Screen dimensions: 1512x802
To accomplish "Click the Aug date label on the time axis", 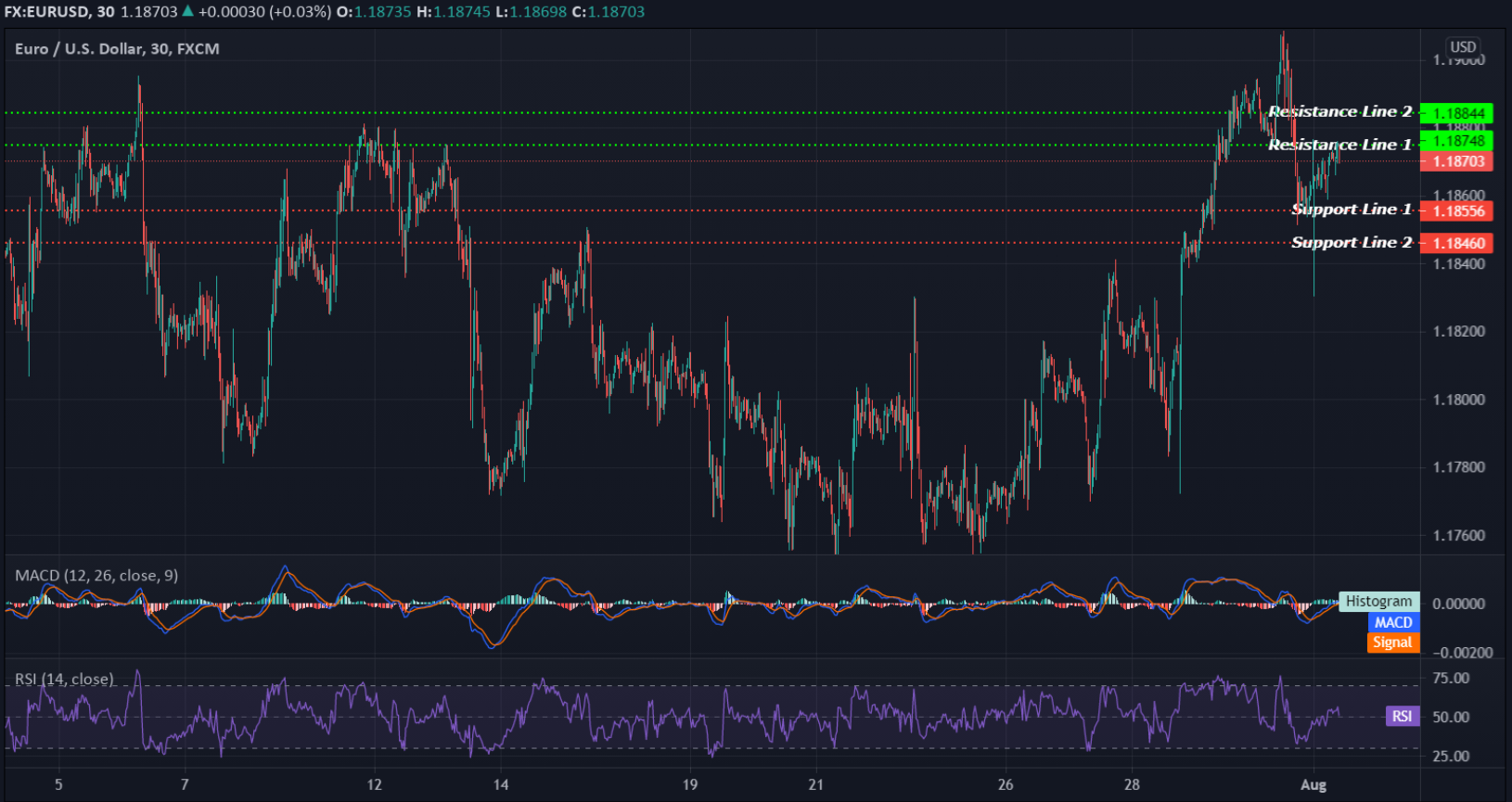I will tap(1313, 784).
